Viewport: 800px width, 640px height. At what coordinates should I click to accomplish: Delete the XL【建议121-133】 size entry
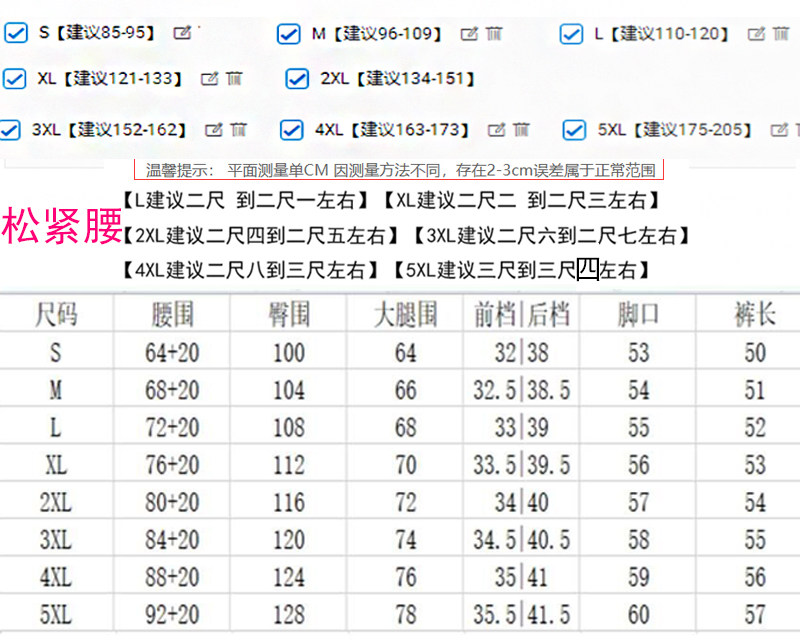(x=234, y=79)
